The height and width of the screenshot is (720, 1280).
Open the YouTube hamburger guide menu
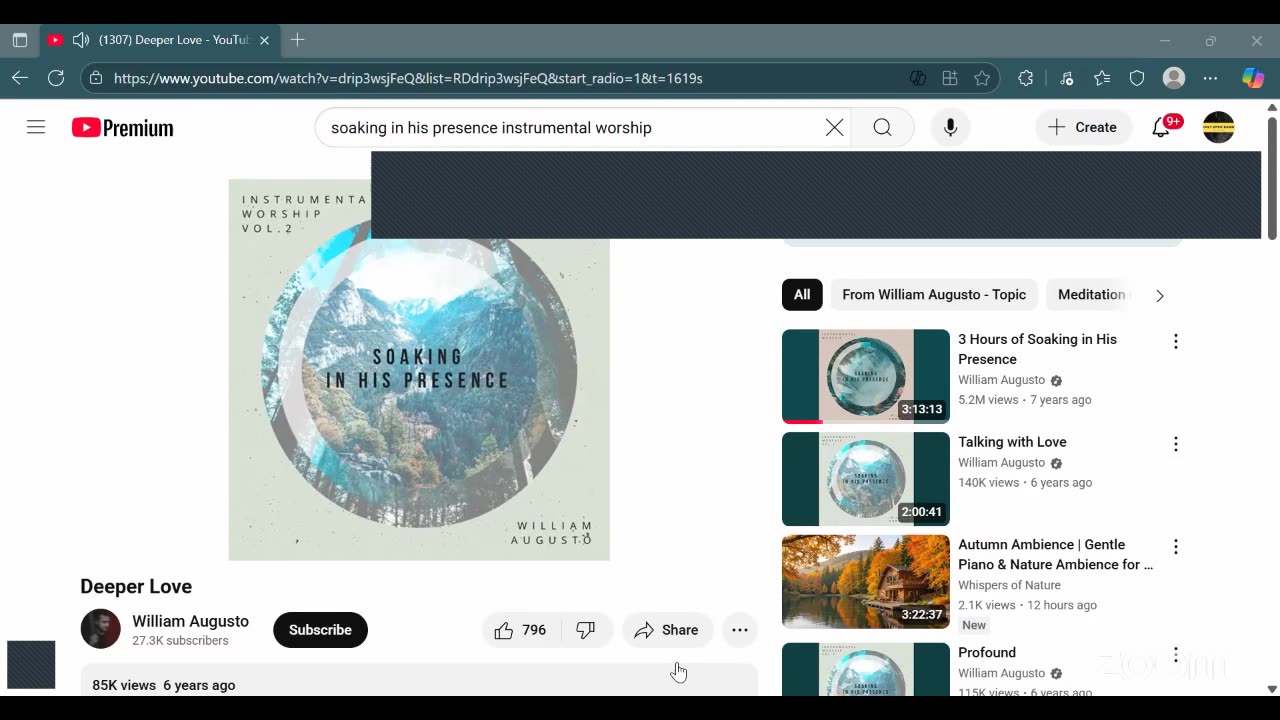click(x=36, y=127)
